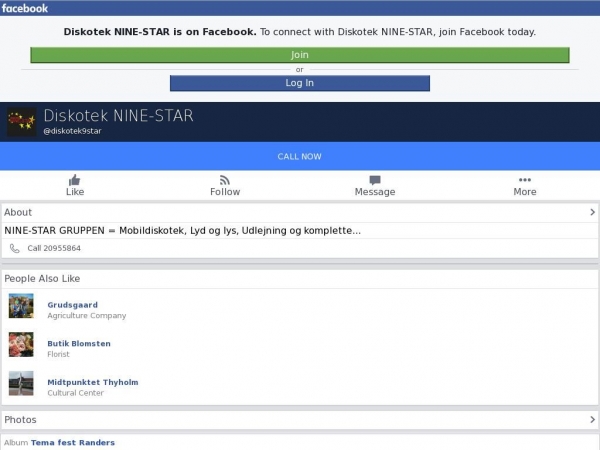Click the phone icon beside Call 20955864

[x=15, y=248]
